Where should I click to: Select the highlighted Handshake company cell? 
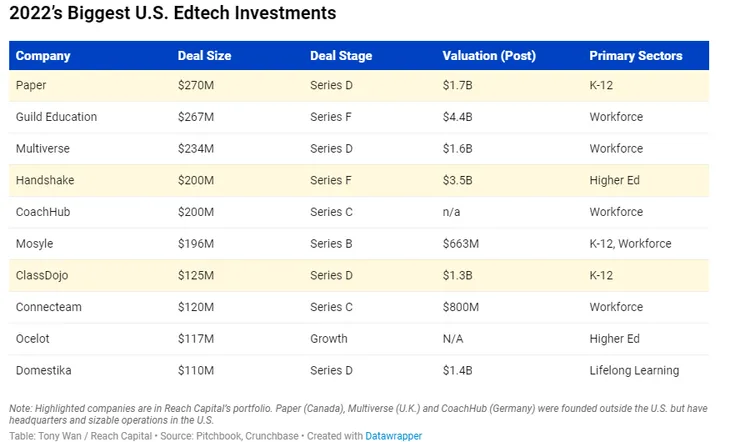[x=45, y=180]
